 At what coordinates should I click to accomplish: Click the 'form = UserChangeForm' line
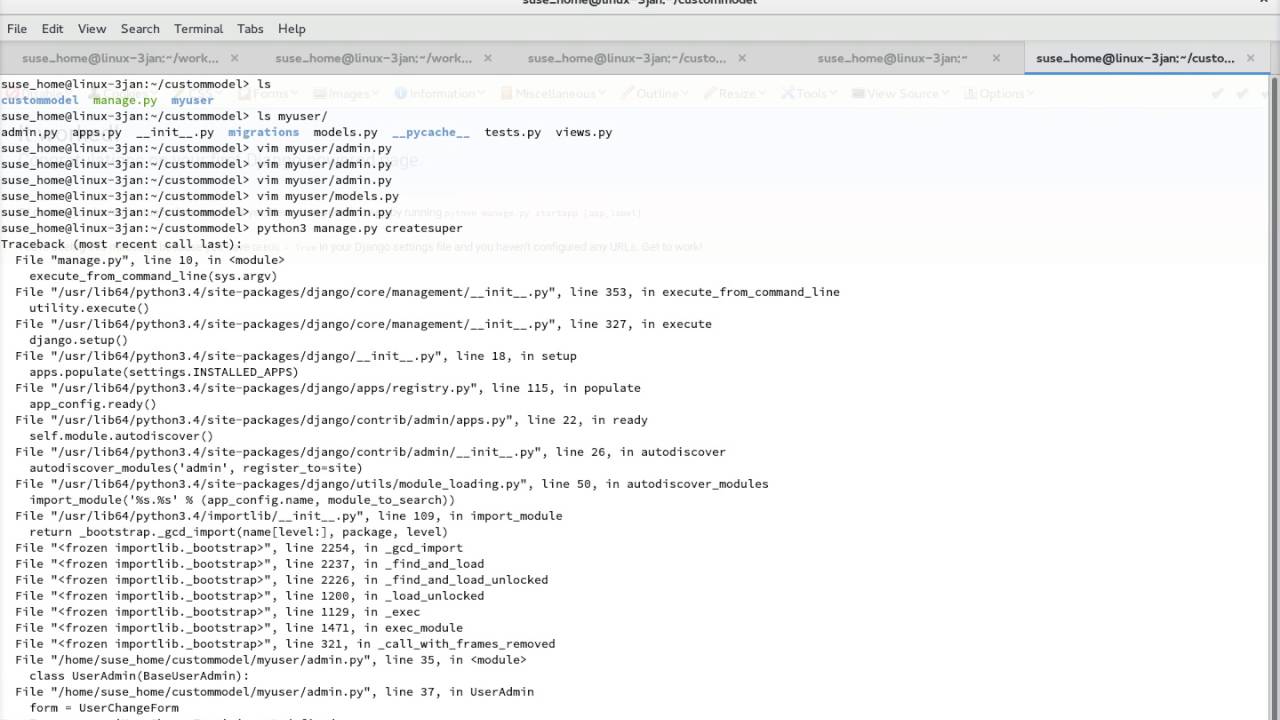point(104,708)
